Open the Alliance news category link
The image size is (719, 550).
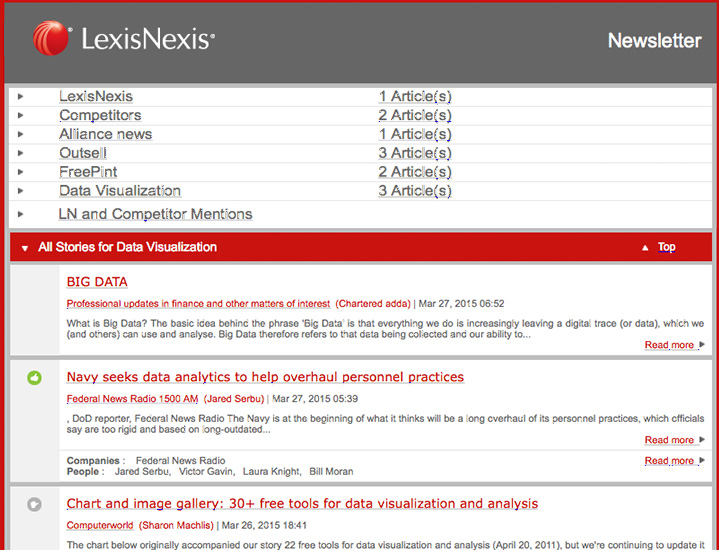(105, 134)
